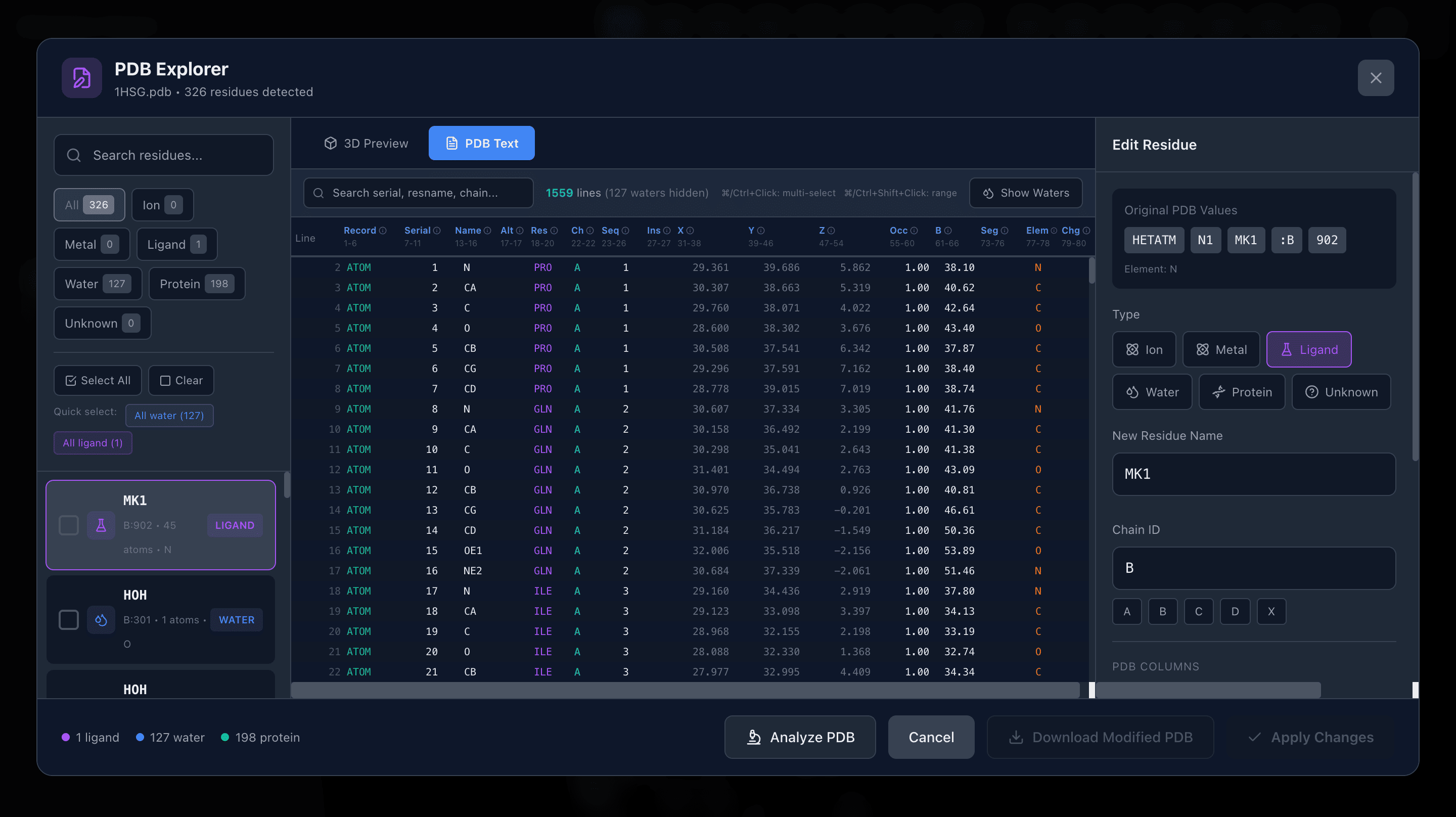Screen dimensions: 1456x817
Task: Select the Ion type in Edit Residue panel
Action: 1144,349
